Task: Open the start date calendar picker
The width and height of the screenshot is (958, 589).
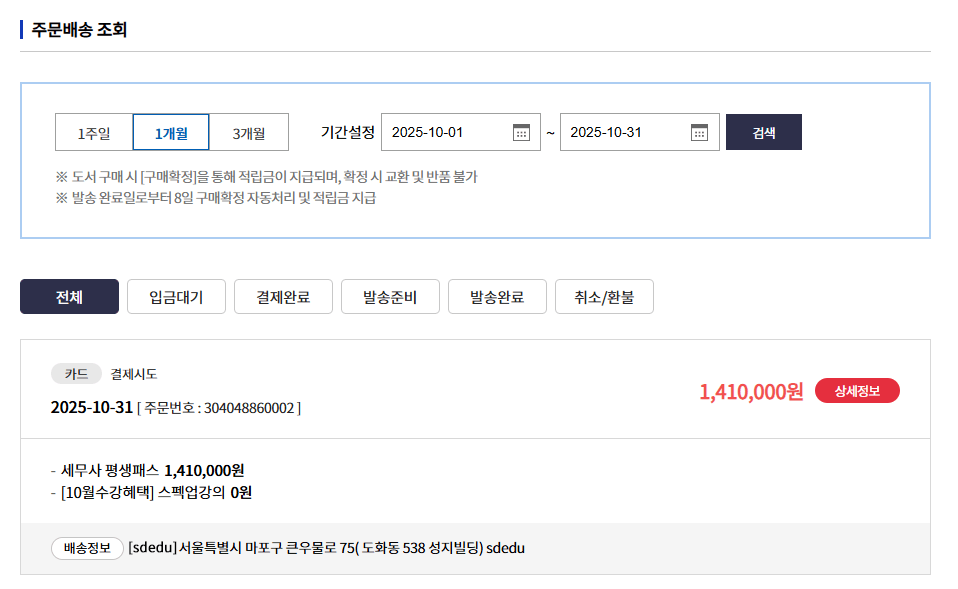Action: click(x=521, y=132)
